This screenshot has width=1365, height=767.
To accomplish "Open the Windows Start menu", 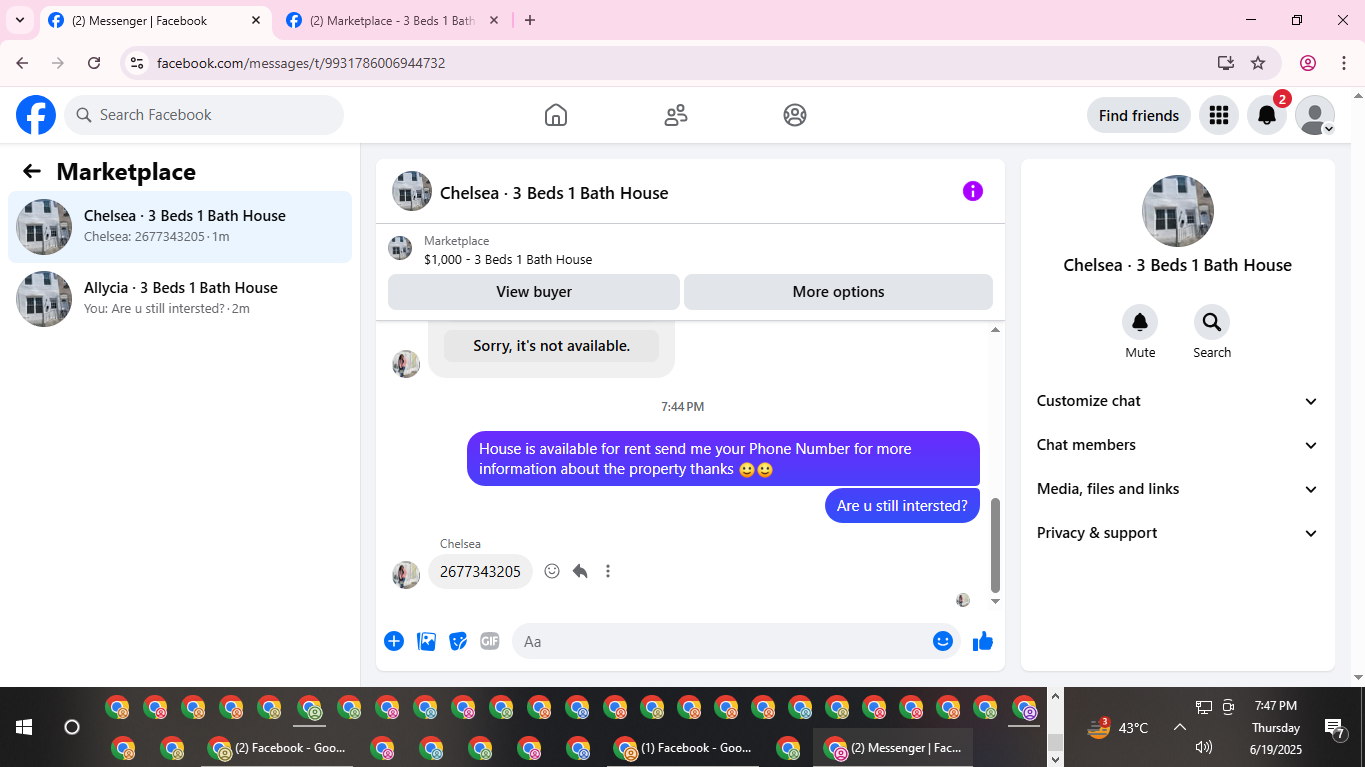I will 24,727.
